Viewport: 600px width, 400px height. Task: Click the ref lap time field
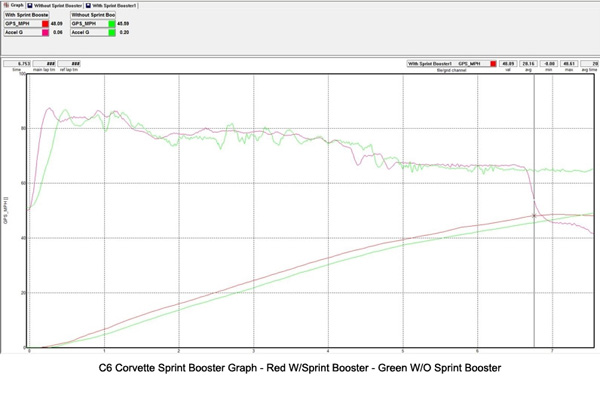[69, 63]
